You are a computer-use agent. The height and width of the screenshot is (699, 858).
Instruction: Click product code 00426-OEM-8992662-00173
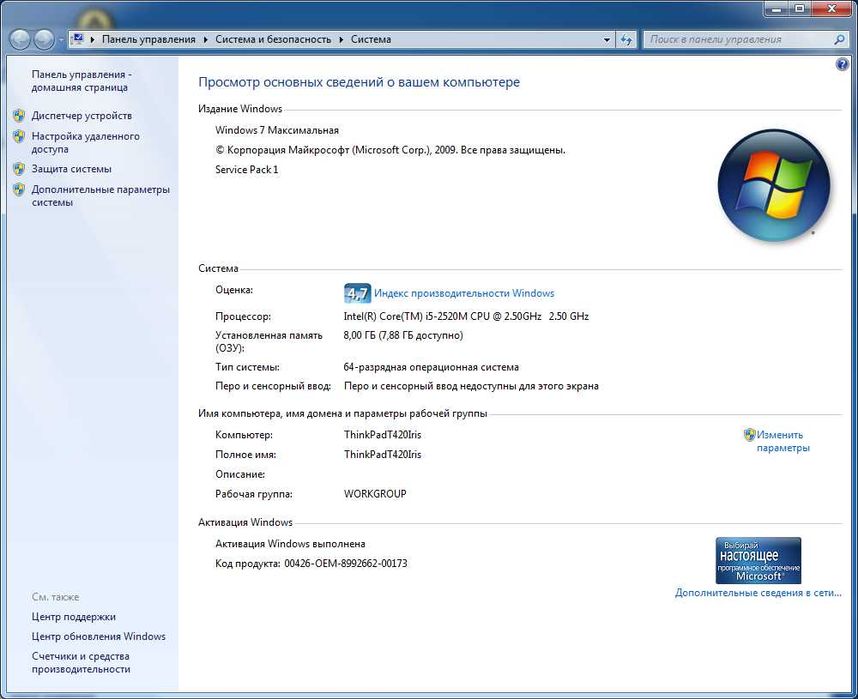[346, 563]
